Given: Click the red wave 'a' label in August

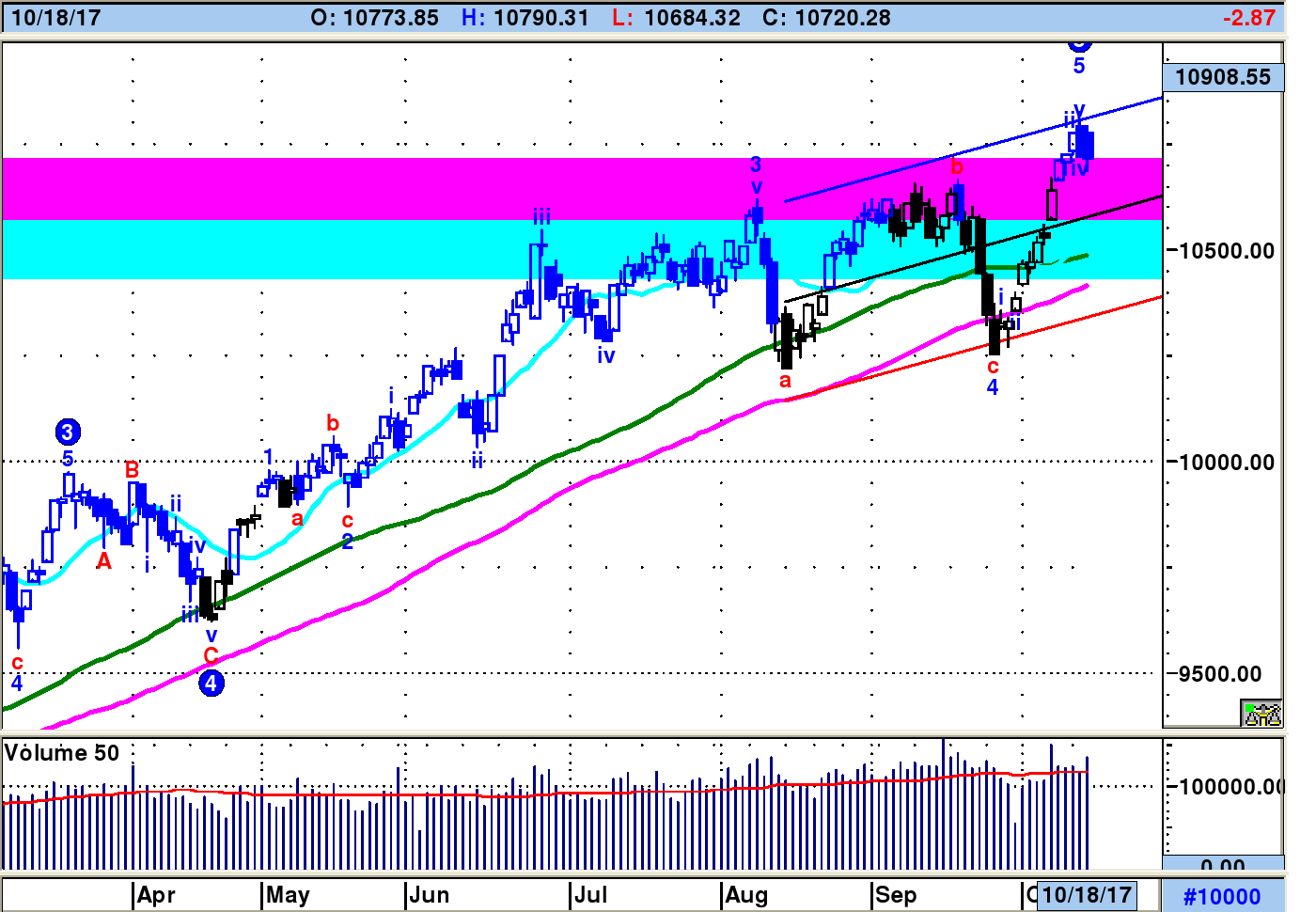Looking at the screenshot, I should (786, 381).
